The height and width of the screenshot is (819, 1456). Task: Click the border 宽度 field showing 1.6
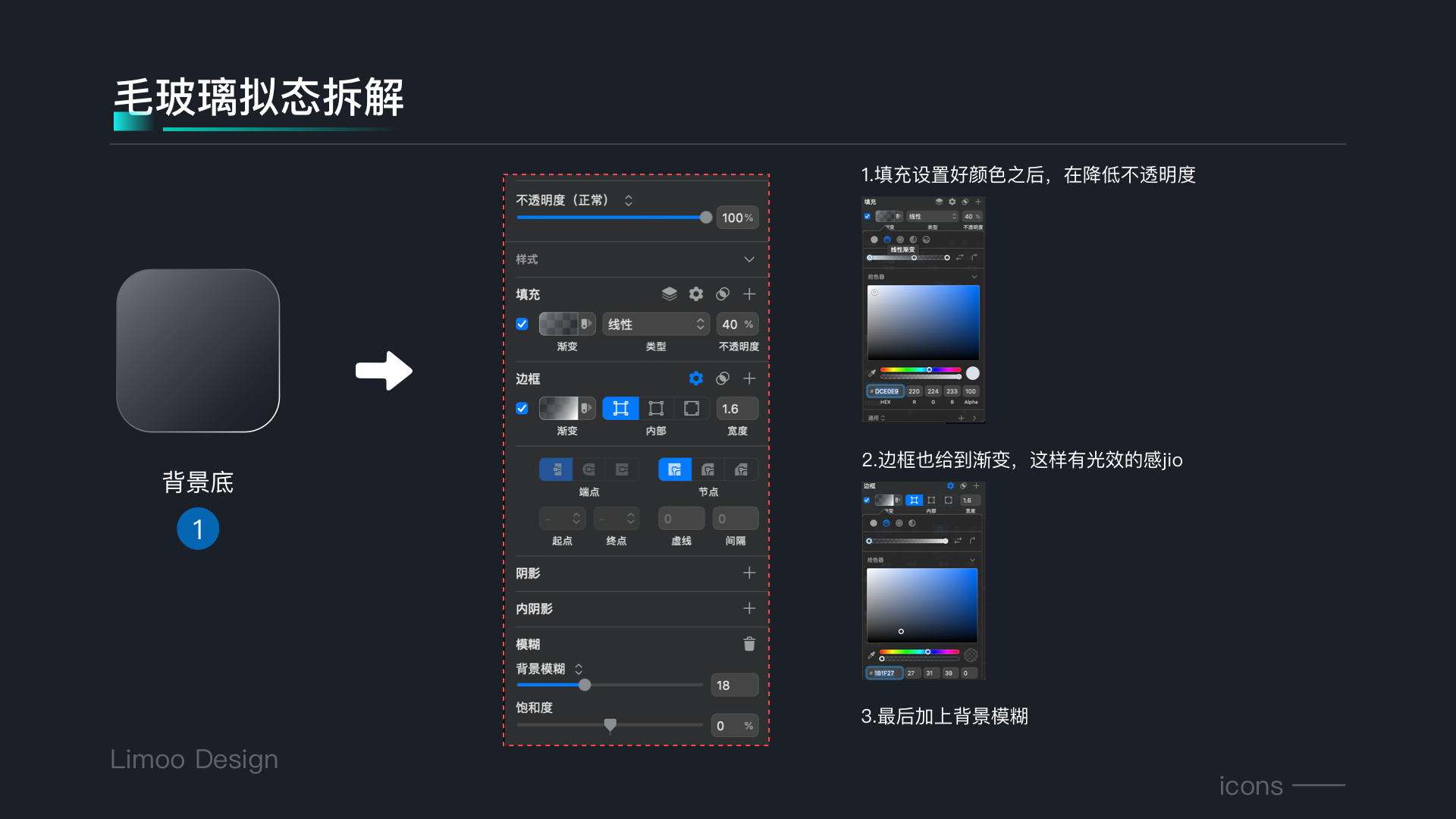pos(736,409)
